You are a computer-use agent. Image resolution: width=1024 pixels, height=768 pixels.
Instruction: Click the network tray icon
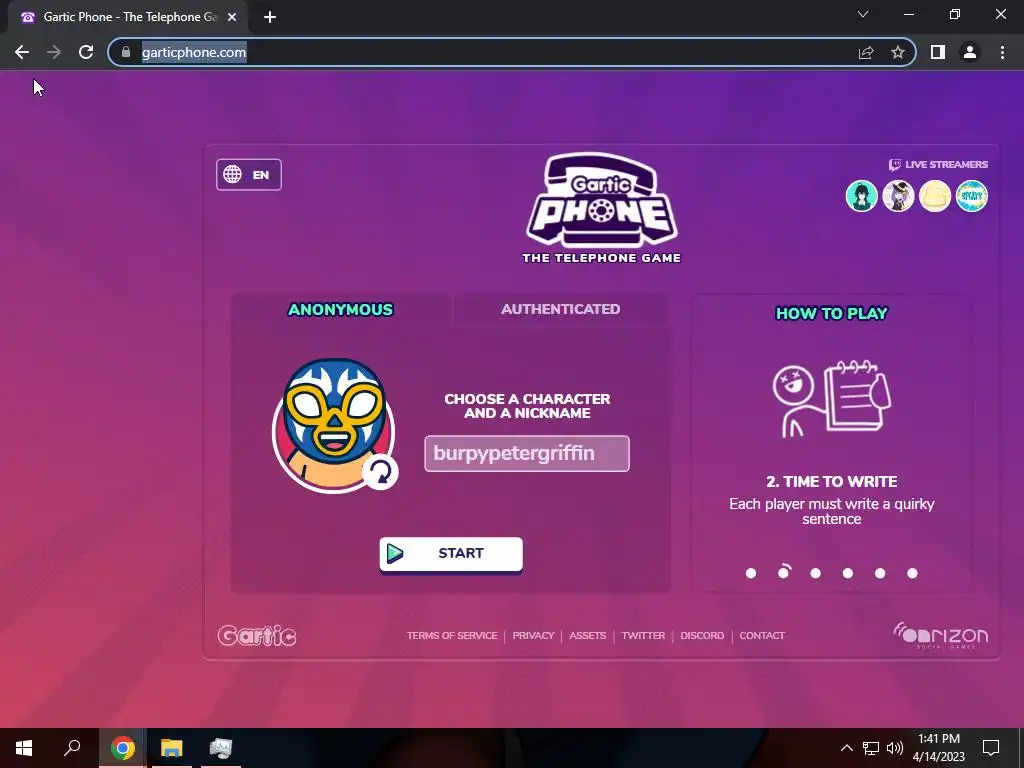pos(871,748)
